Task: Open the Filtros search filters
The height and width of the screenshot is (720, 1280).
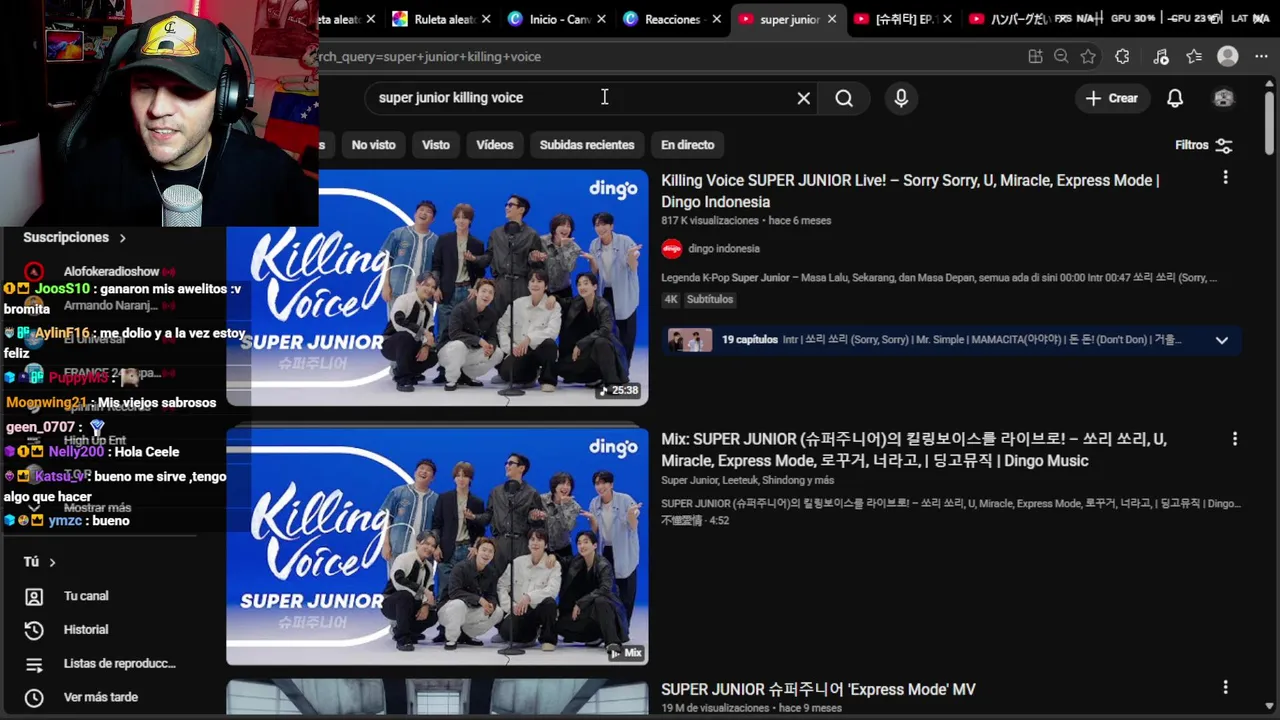Action: 1203,145
